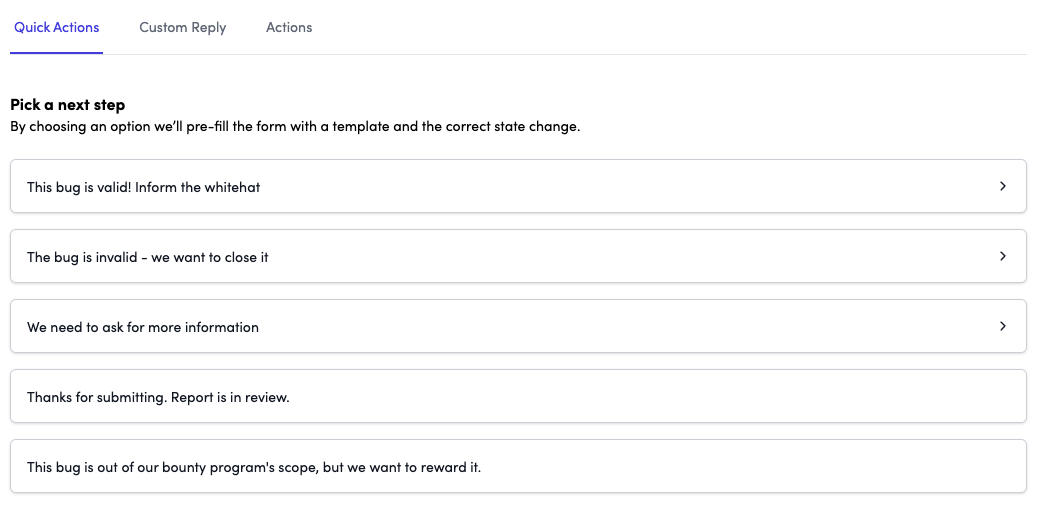This screenshot has height=529, width=1064.
Task: Pick the out-of-scope but reward bug option
Action: [x=253, y=467]
